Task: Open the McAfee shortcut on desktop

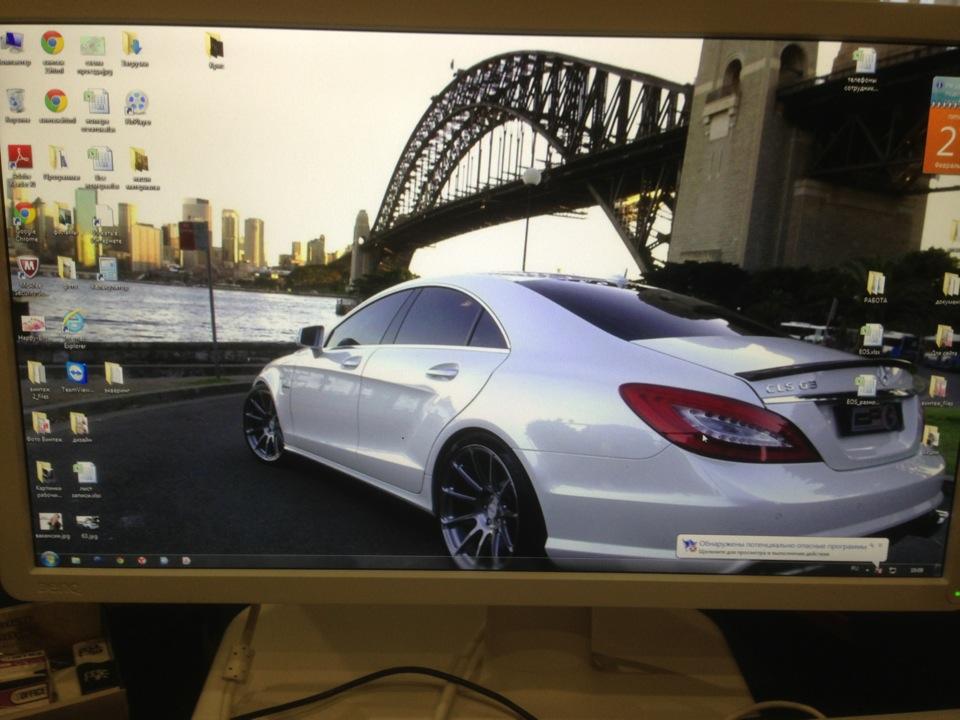Action: click(28, 267)
